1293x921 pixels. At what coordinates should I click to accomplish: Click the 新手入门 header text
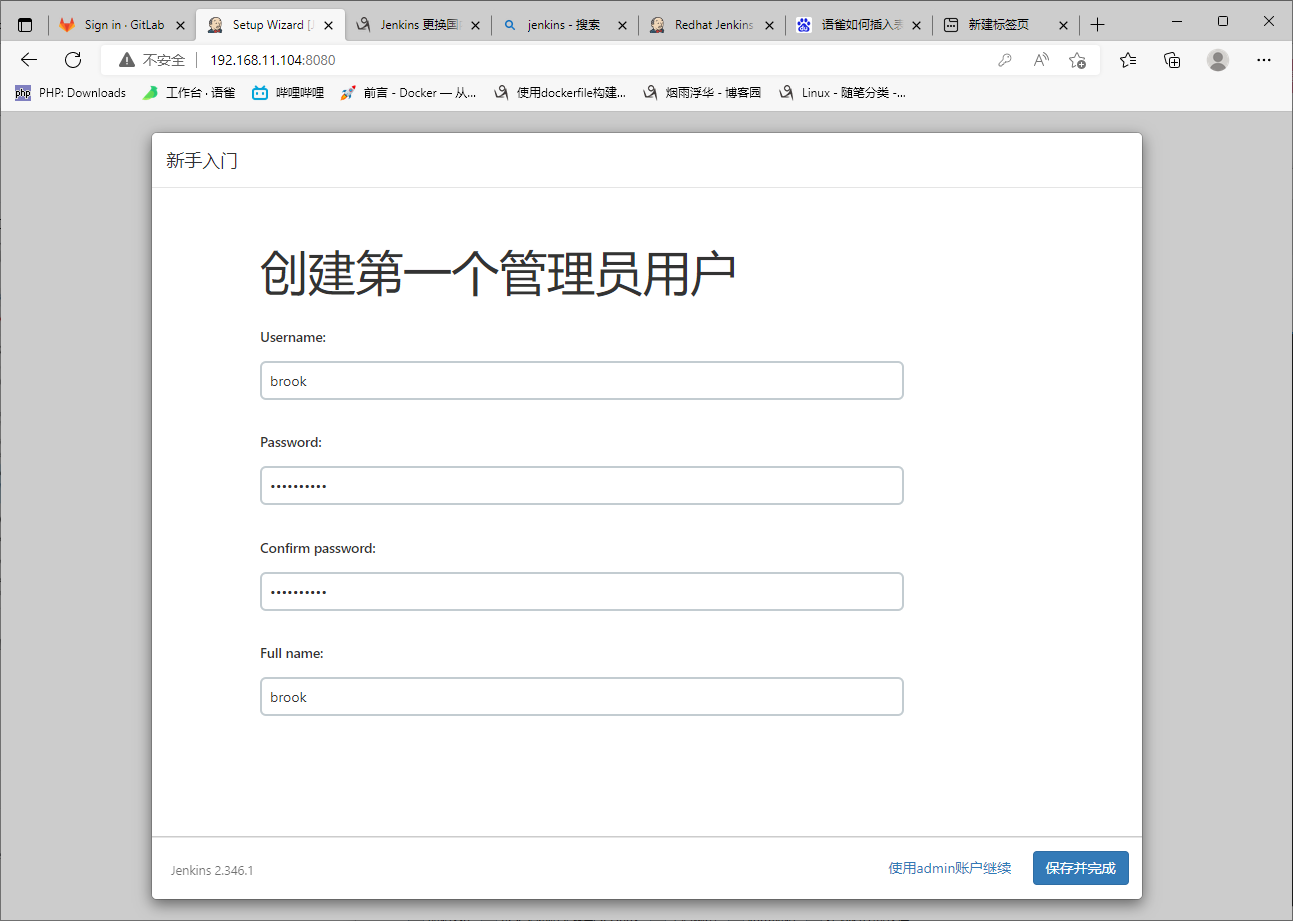point(202,160)
